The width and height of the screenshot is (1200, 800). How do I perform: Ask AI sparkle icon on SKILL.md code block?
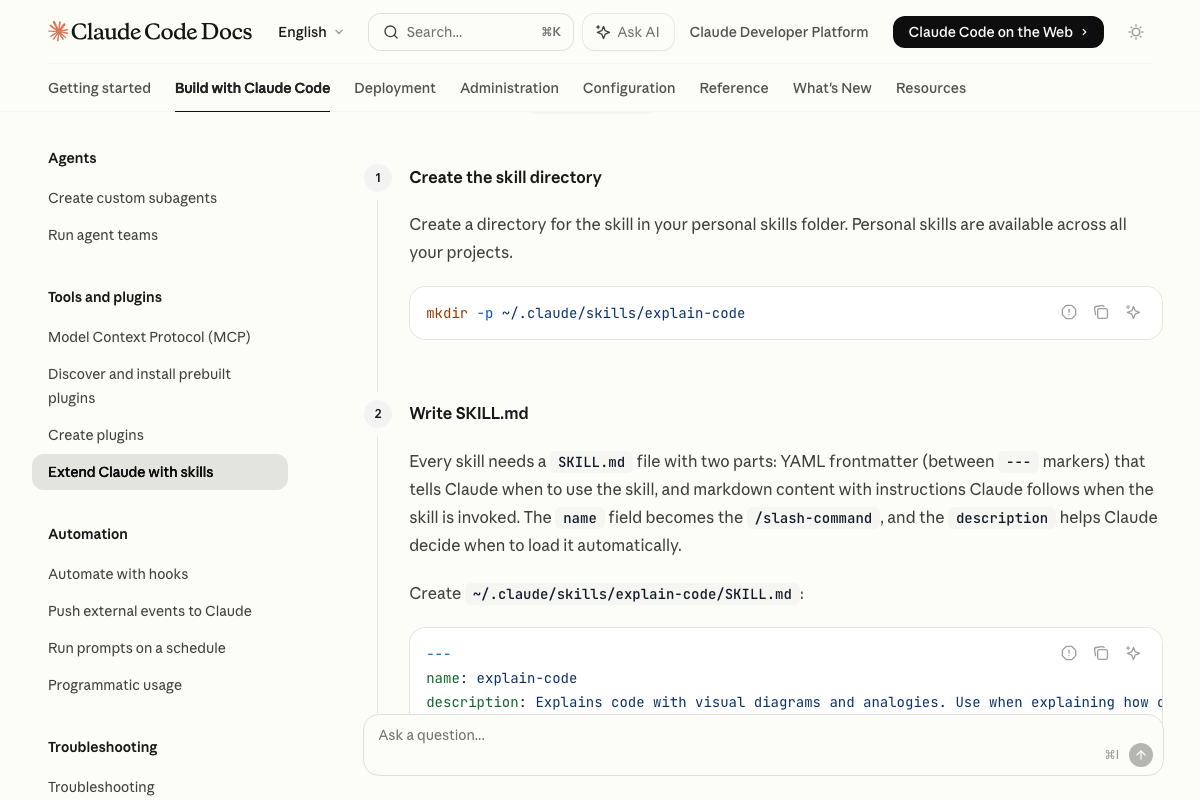1133,653
